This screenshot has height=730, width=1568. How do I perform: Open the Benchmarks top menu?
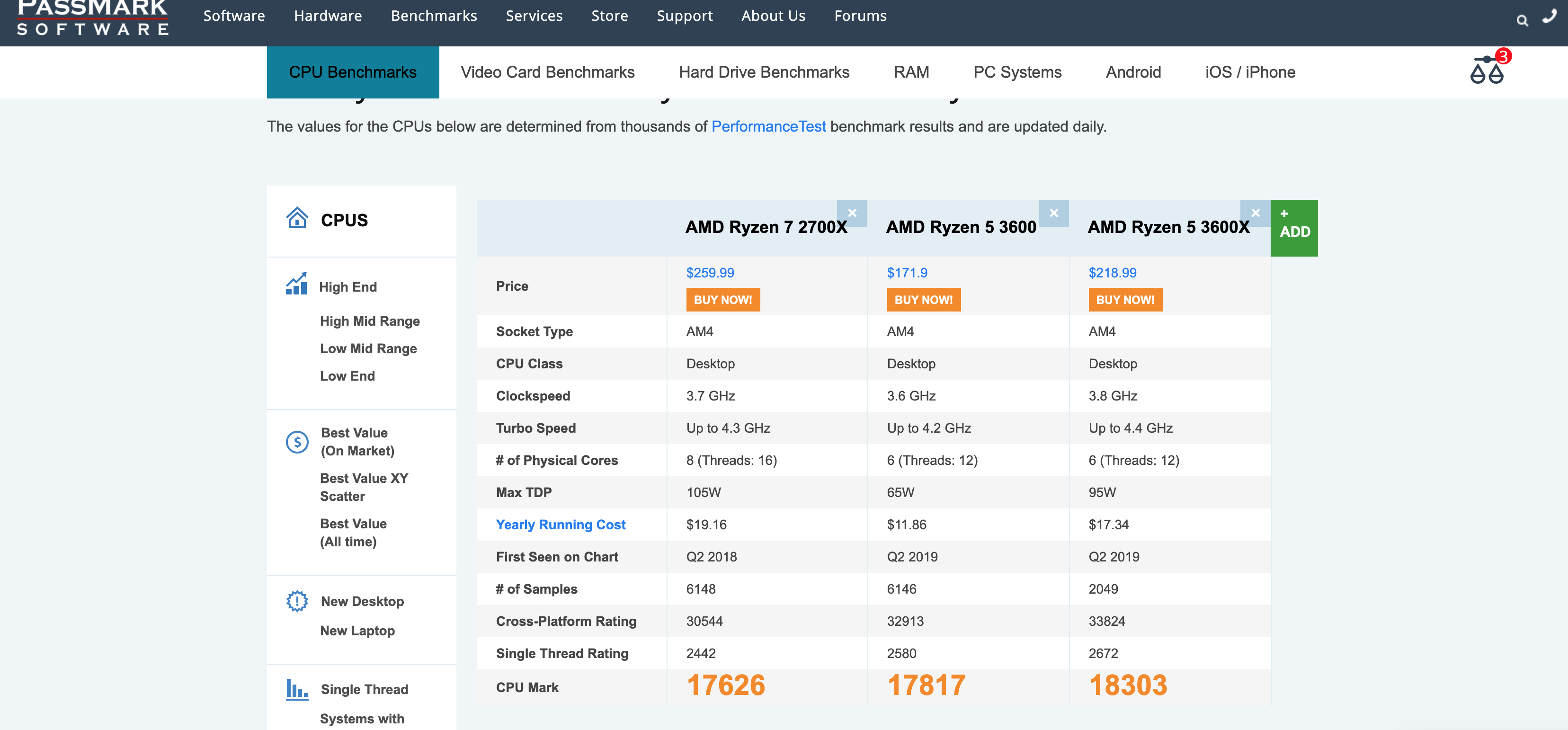click(x=433, y=16)
